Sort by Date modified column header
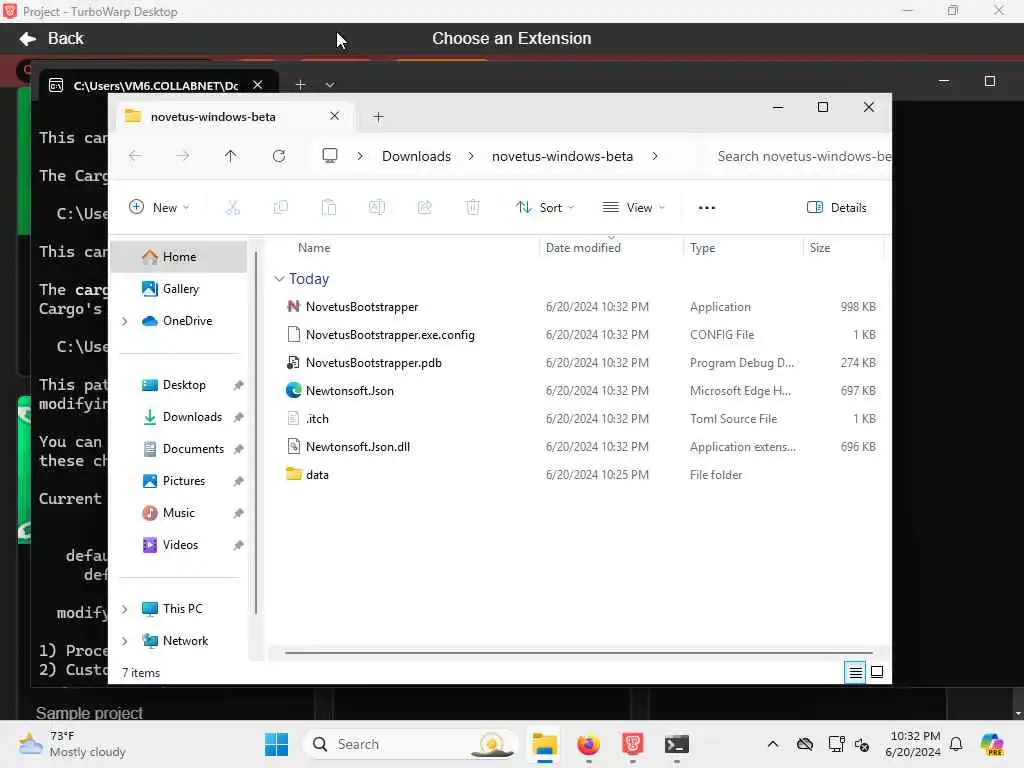 pyautogui.click(x=583, y=248)
